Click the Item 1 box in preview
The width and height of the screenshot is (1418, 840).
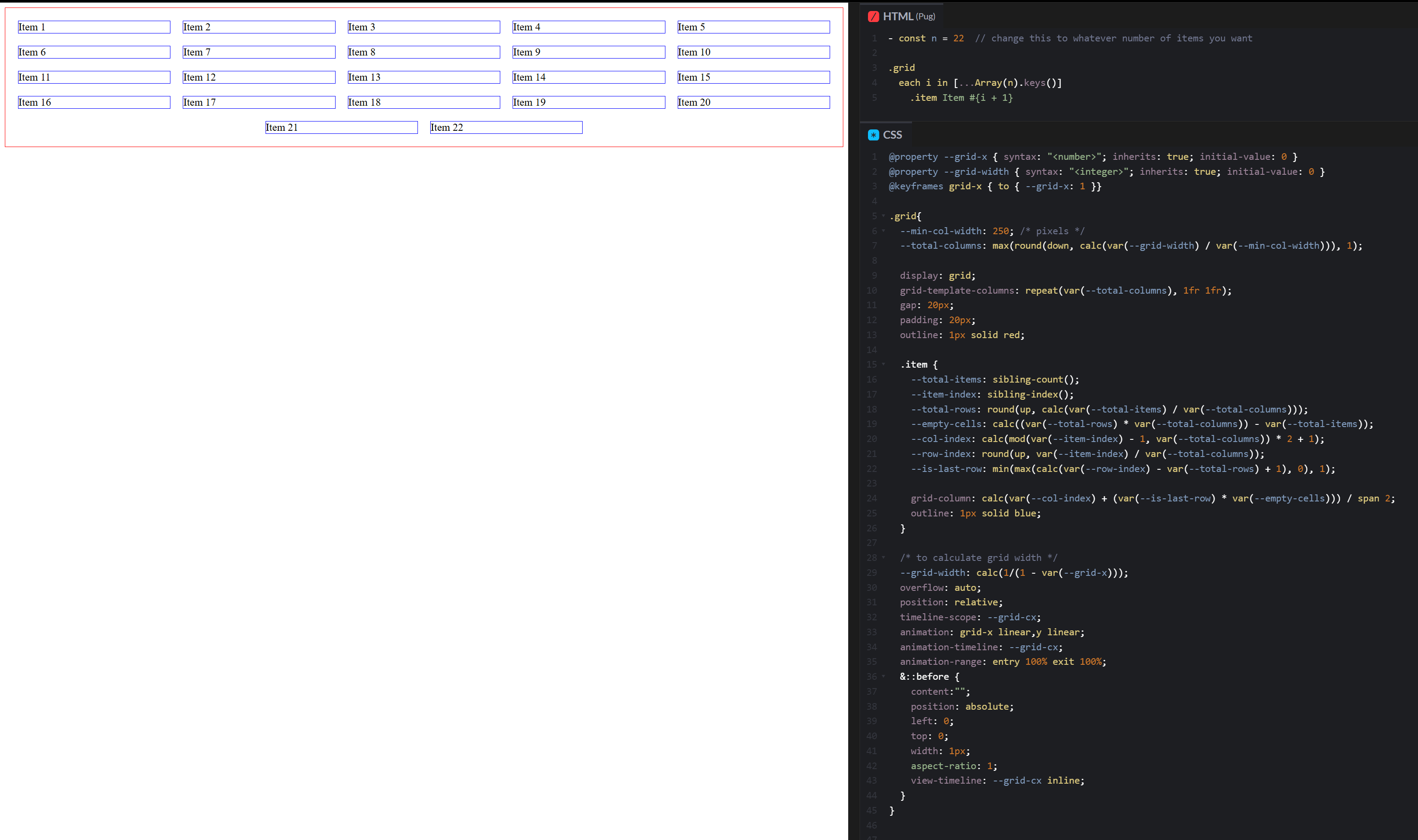[93, 27]
